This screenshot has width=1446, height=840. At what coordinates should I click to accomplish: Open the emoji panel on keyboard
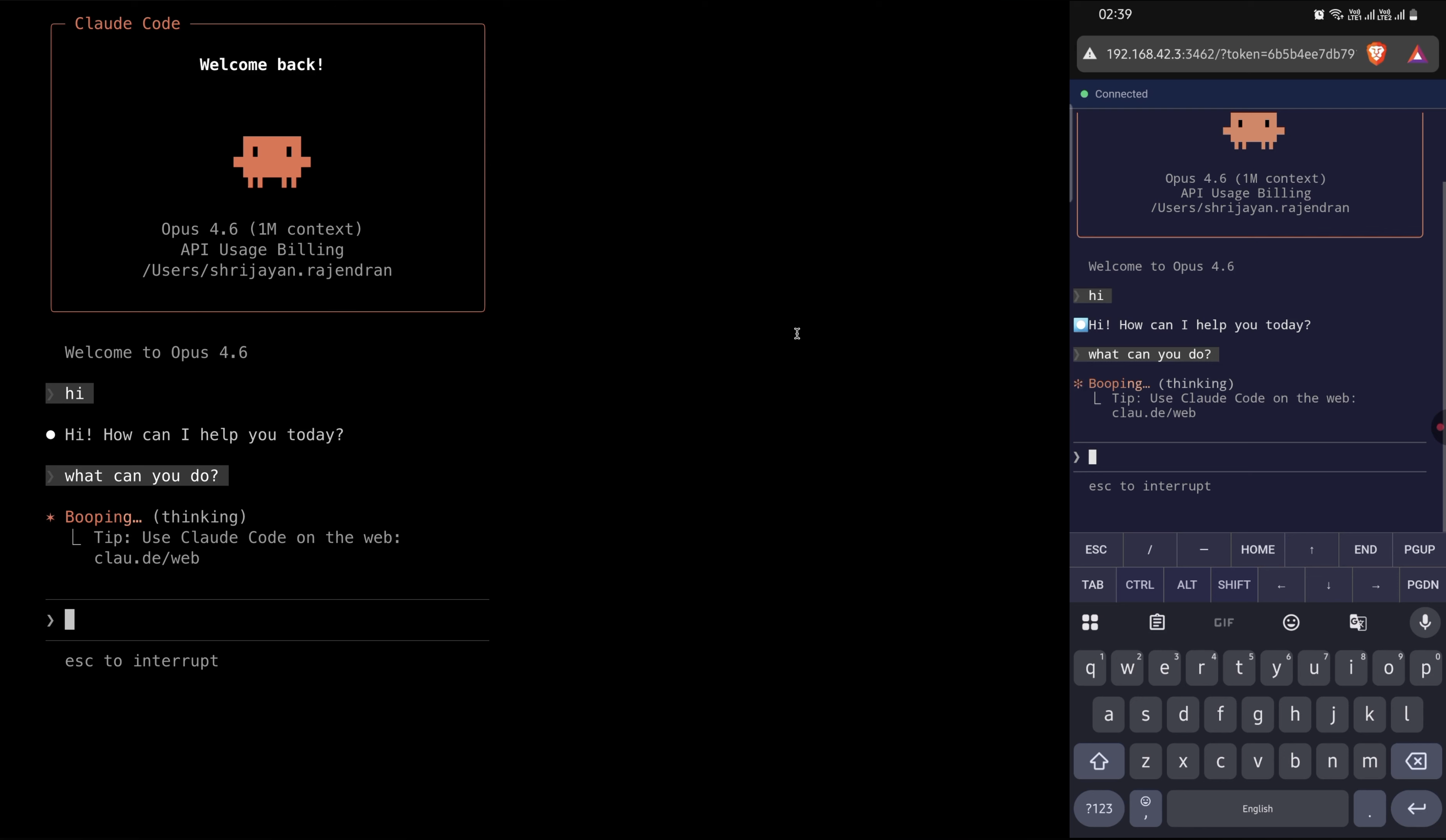tap(1290, 623)
